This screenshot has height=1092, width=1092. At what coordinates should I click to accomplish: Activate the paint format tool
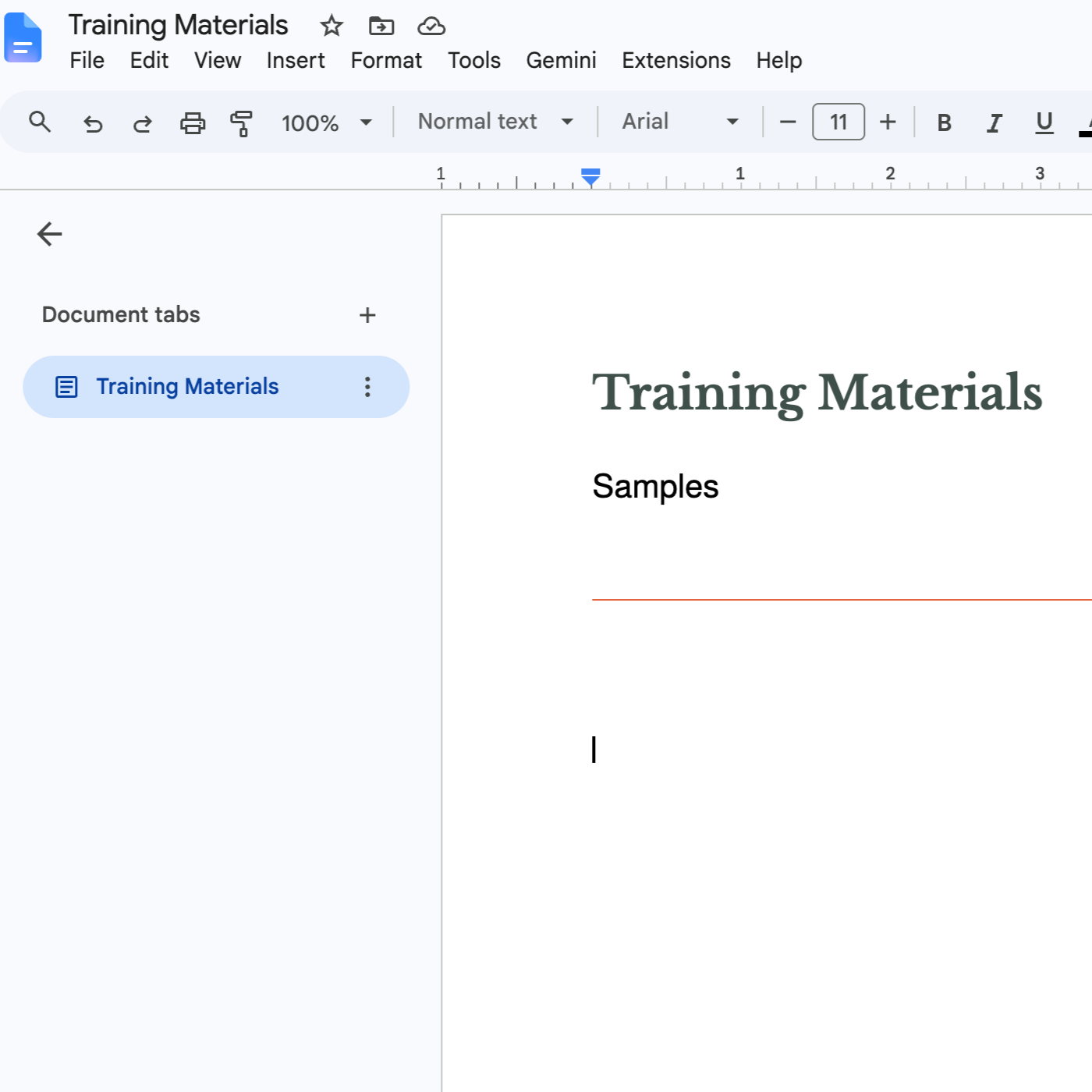(x=241, y=123)
